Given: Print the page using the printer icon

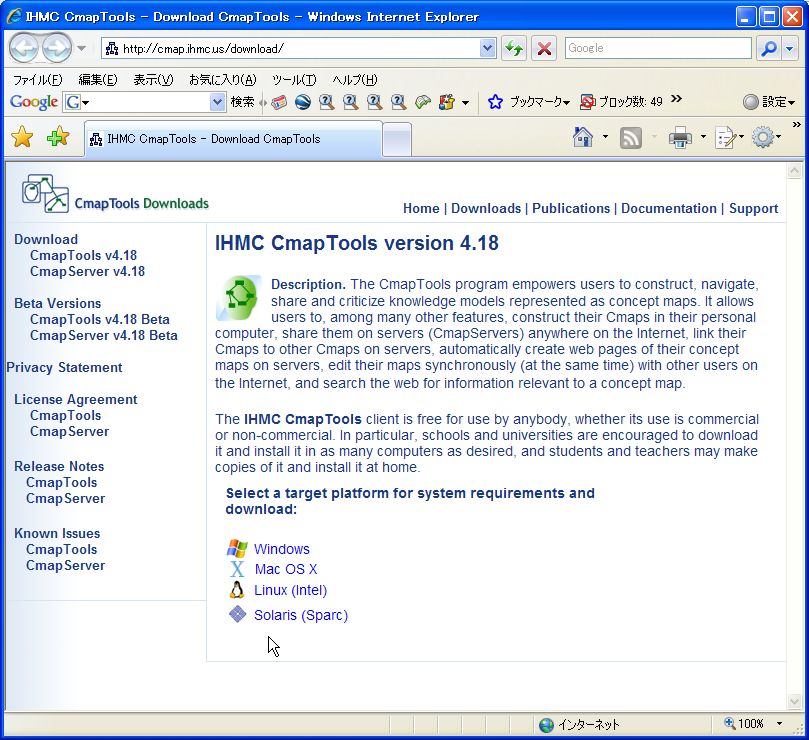Looking at the screenshot, I should (680, 138).
